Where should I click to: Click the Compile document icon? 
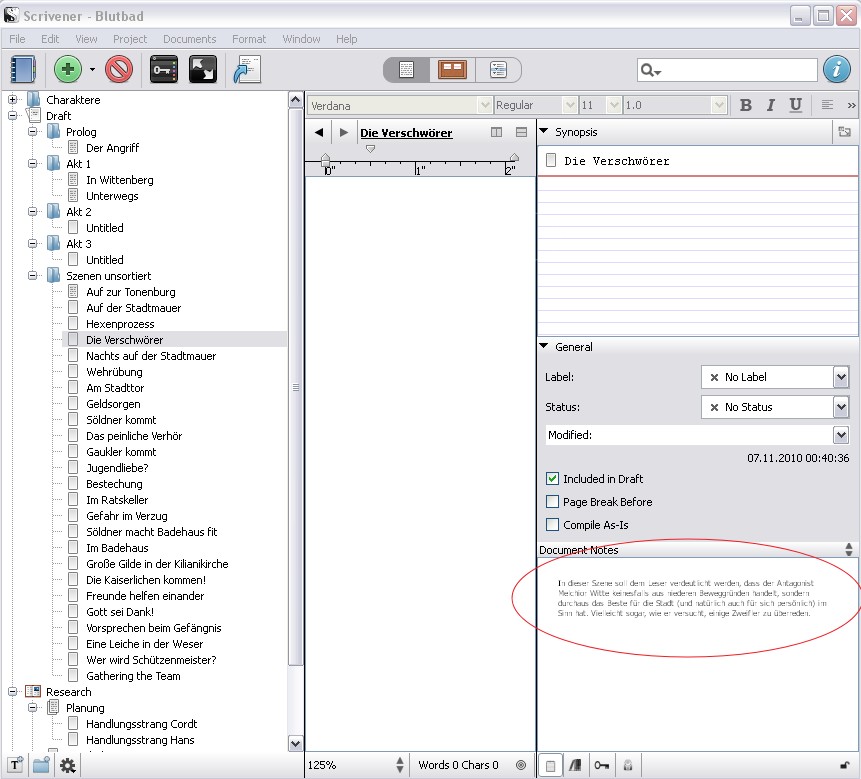click(x=246, y=69)
